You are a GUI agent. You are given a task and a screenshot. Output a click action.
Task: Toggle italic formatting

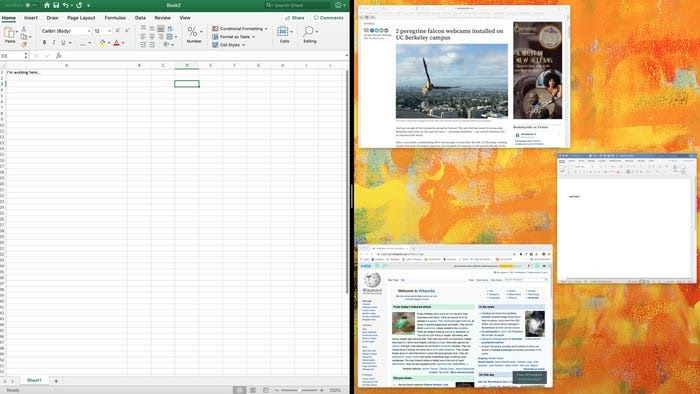coord(54,43)
